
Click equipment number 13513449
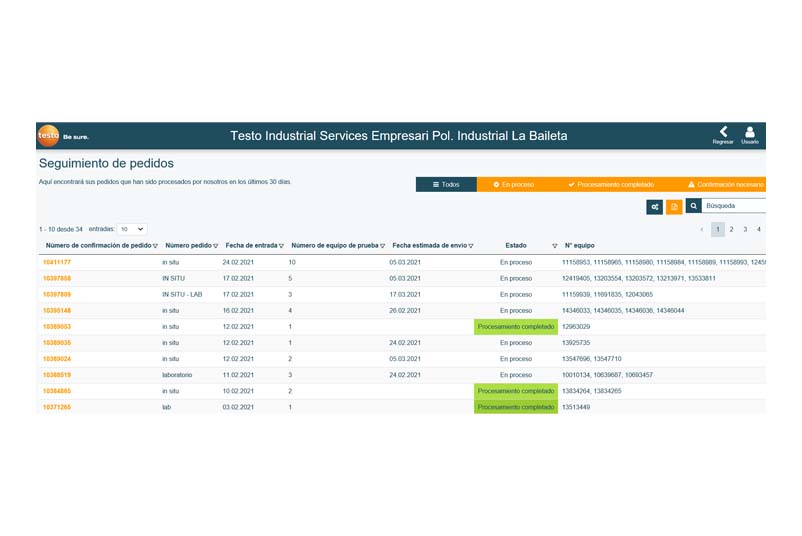(576, 407)
